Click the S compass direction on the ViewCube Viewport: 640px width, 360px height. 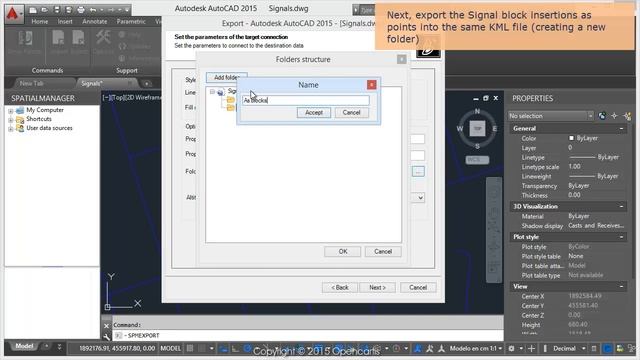point(477,146)
